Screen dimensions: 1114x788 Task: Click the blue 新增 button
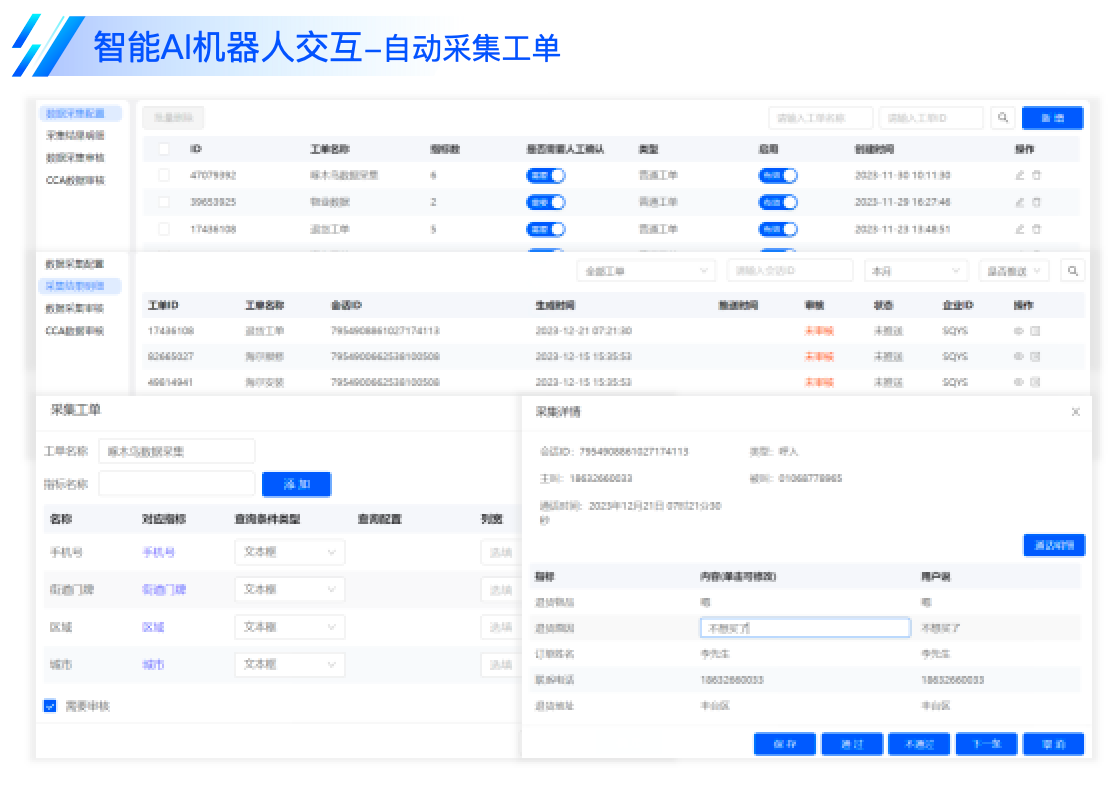tap(1052, 118)
